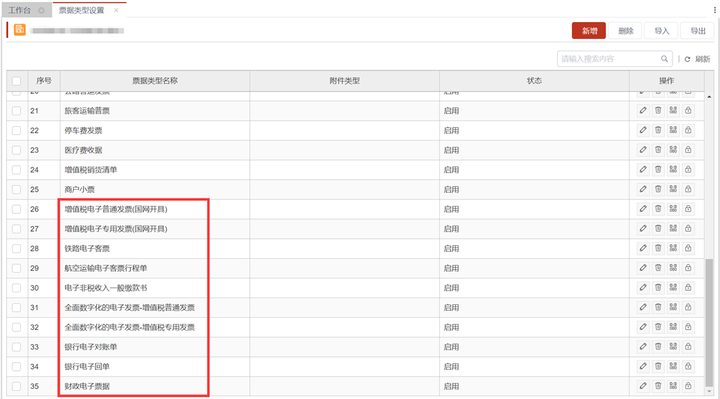This screenshot has height=399, width=720.
Task: Click the trash icon for row 22
Action: [x=658, y=130]
